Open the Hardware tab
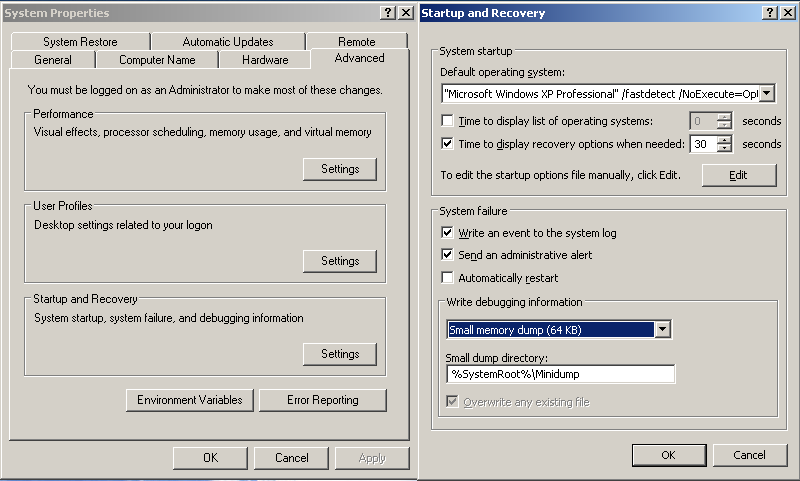This screenshot has width=800, height=481. pos(265,60)
